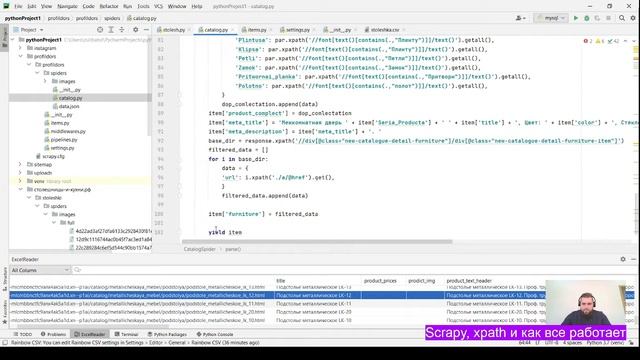Toggle the ExcelReader tool window
The image size is (640, 360).
(89, 334)
